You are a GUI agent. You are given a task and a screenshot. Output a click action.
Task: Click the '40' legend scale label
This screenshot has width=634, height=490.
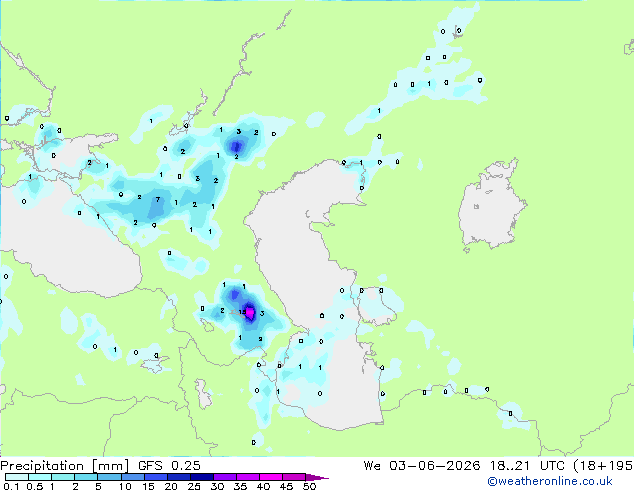[263, 486]
